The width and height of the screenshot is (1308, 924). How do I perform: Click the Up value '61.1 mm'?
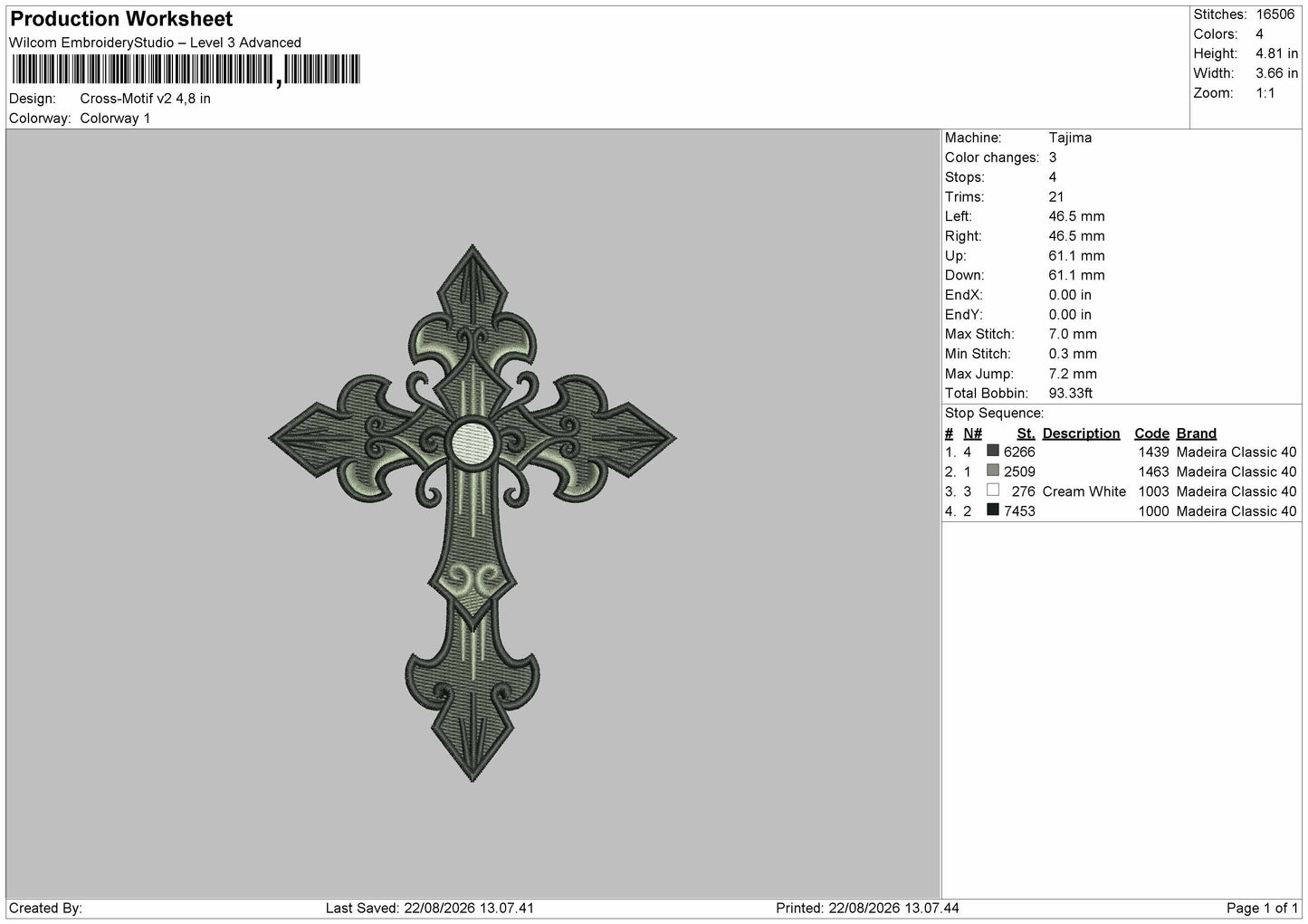(1076, 256)
